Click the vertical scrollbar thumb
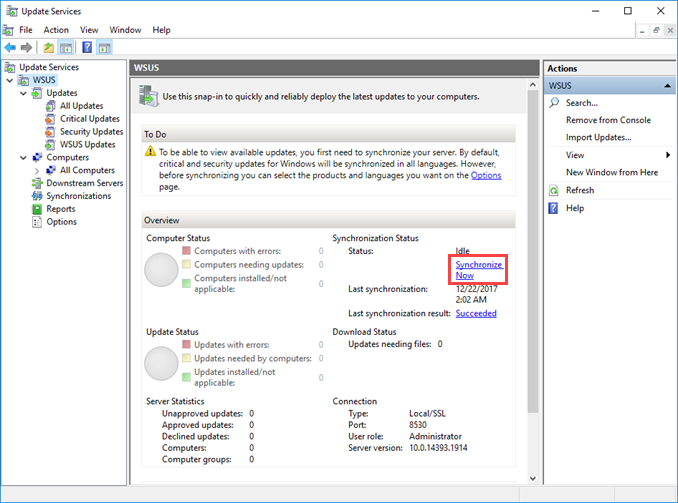 click(x=533, y=252)
